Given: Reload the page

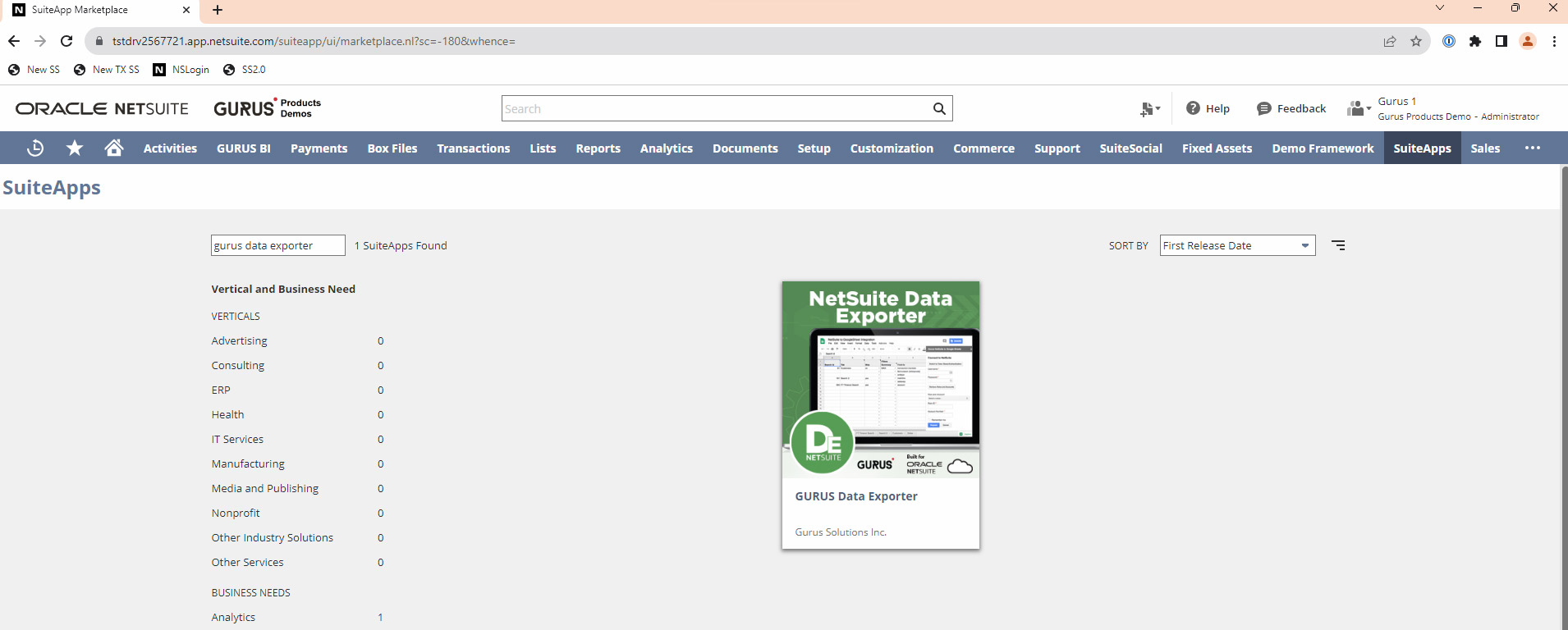Looking at the screenshot, I should [x=66, y=41].
